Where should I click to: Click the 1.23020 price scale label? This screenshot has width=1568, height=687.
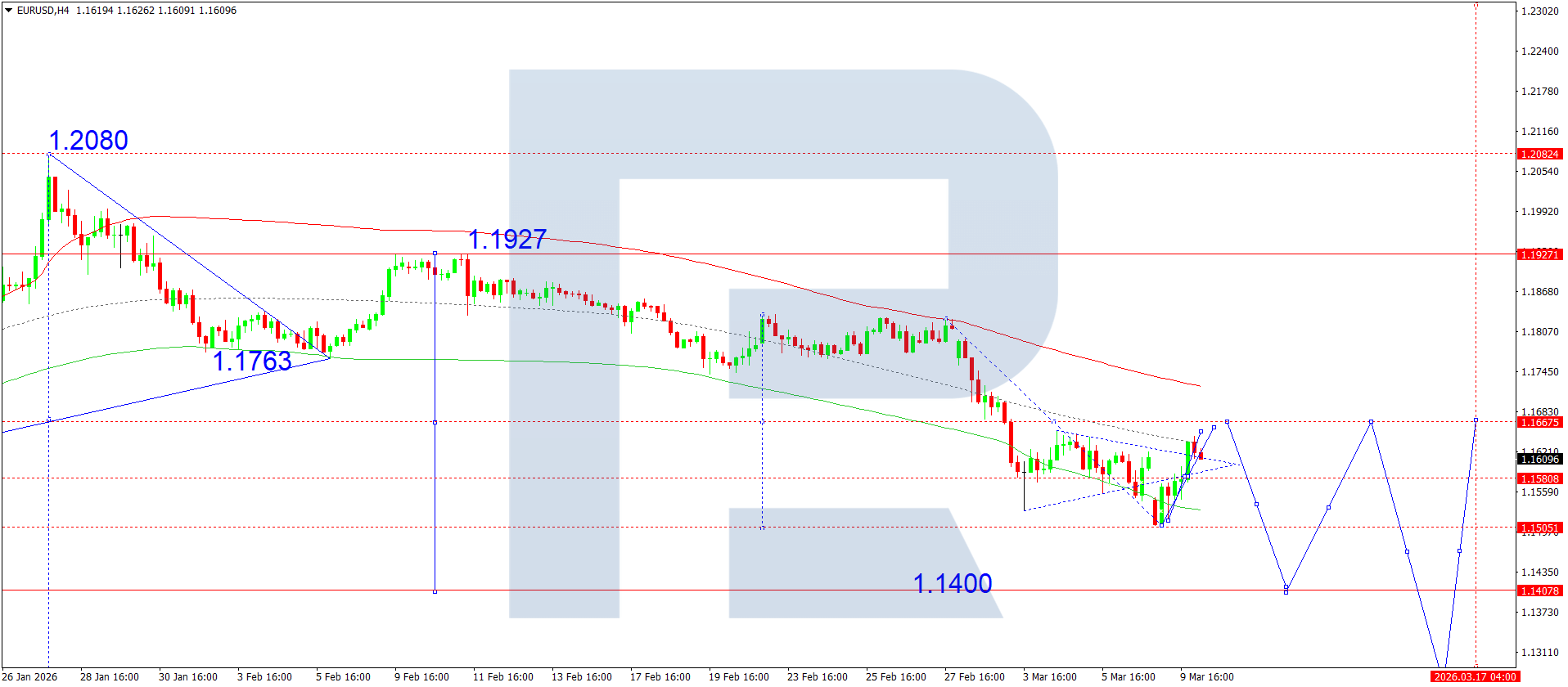pyautogui.click(x=1539, y=11)
